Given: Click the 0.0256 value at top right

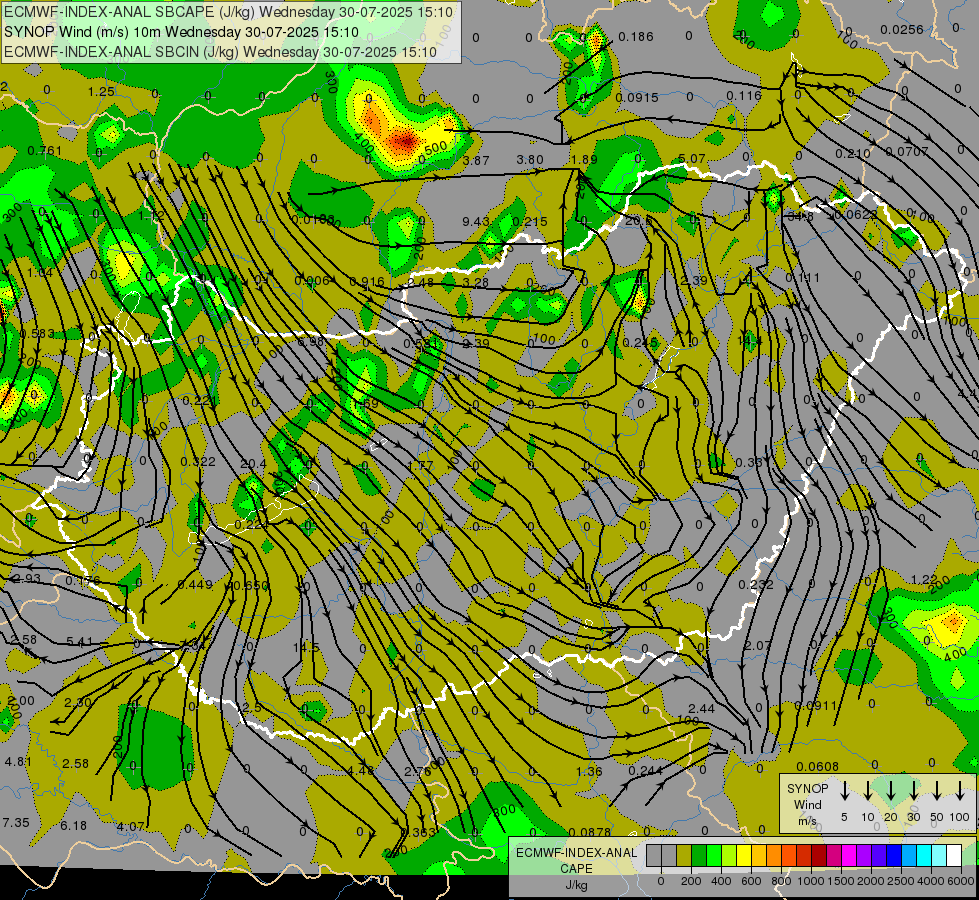Looking at the screenshot, I should [x=902, y=29].
